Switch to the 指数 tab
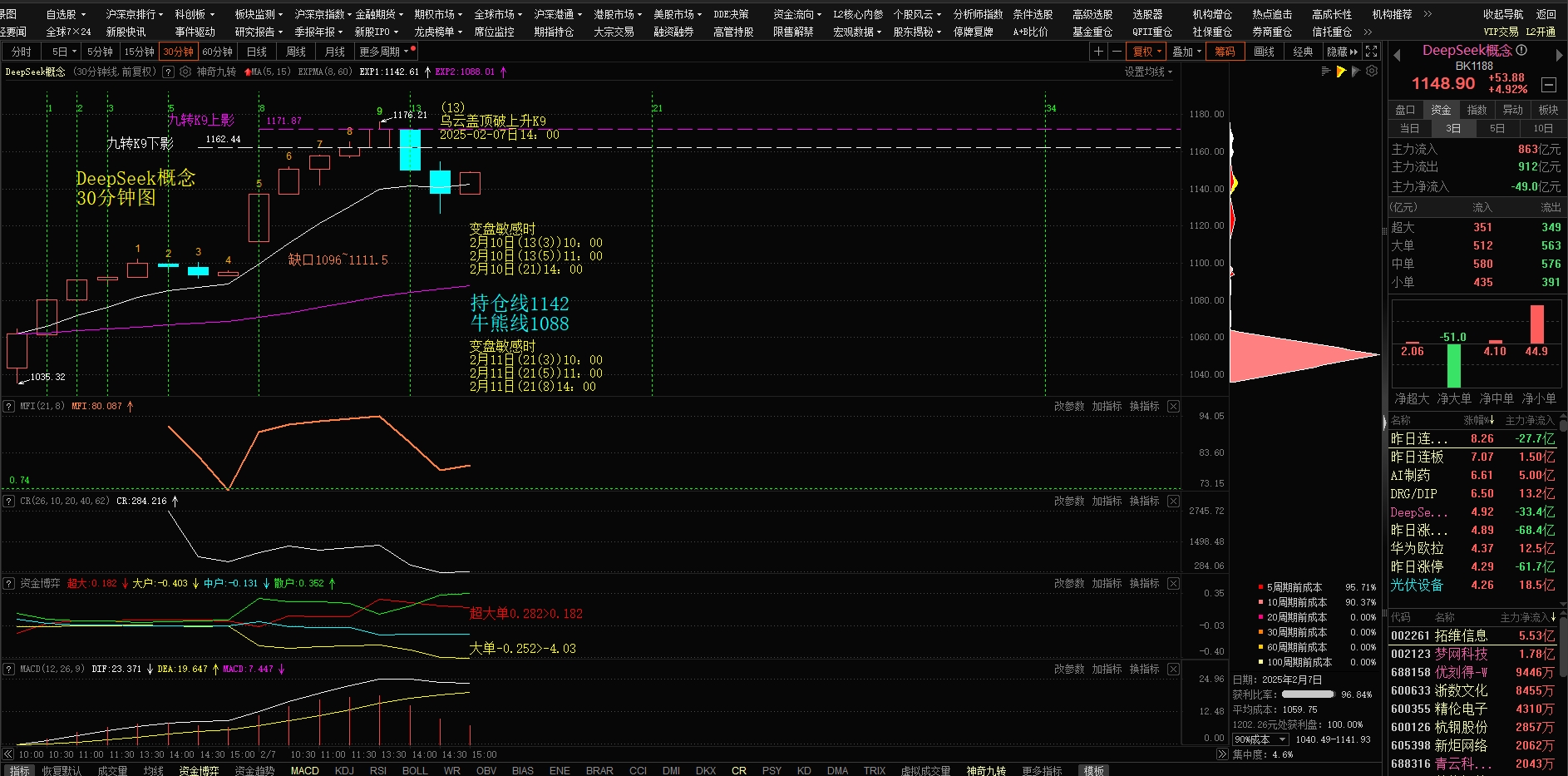 point(1477,110)
